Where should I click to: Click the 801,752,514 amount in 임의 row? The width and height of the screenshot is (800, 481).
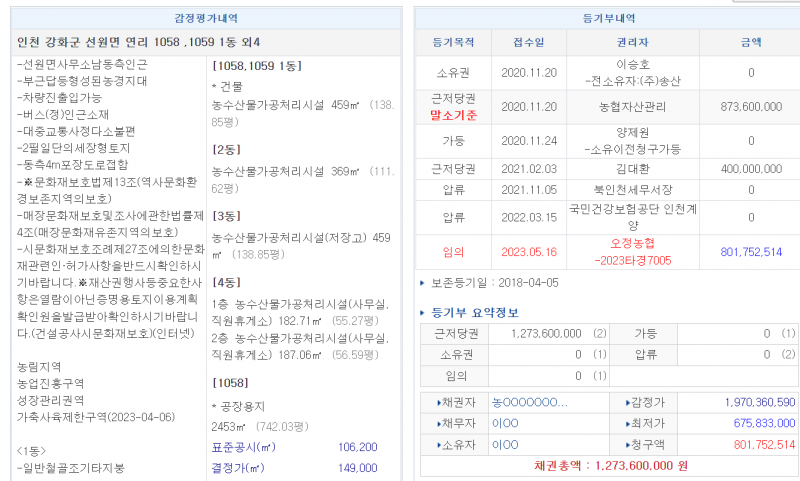(x=750, y=252)
